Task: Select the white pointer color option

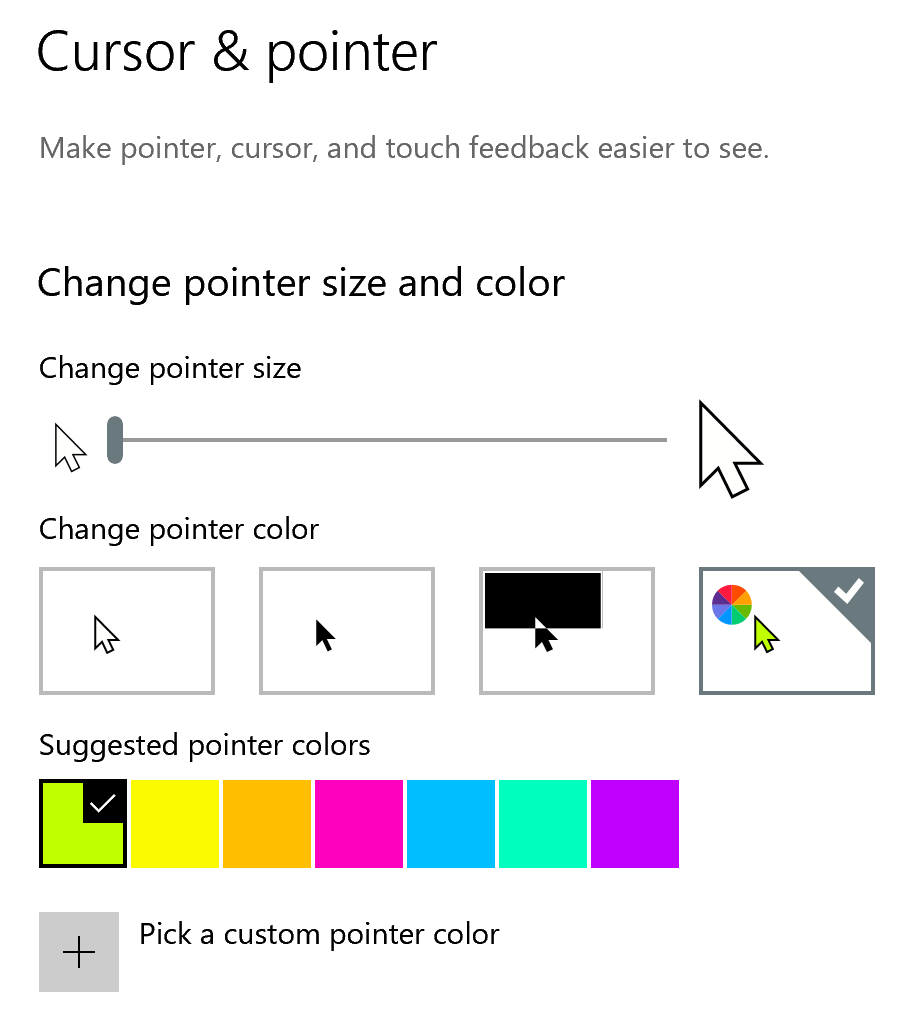Action: click(x=127, y=631)
